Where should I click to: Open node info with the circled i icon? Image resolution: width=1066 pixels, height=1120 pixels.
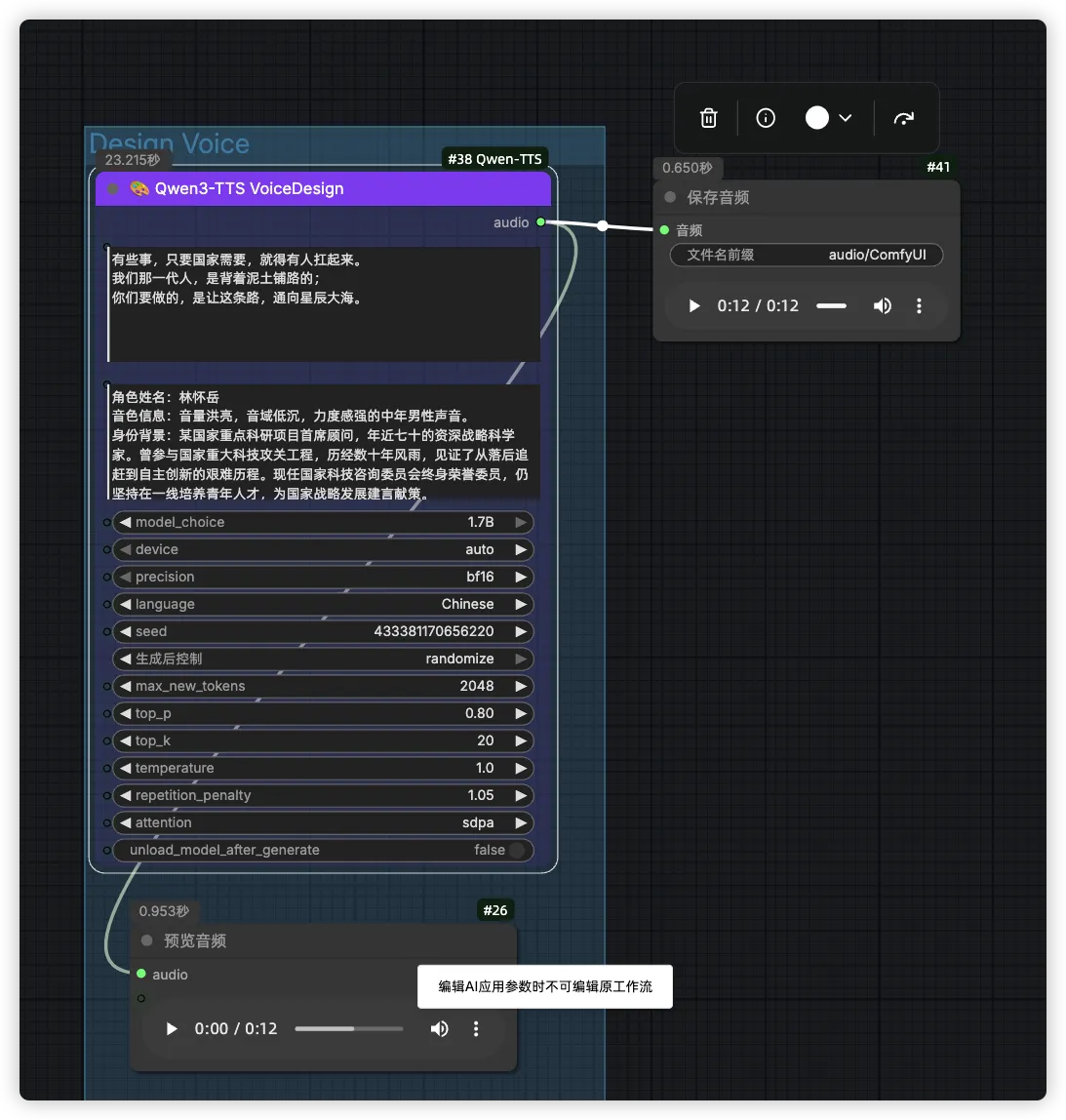pos(766,118)
